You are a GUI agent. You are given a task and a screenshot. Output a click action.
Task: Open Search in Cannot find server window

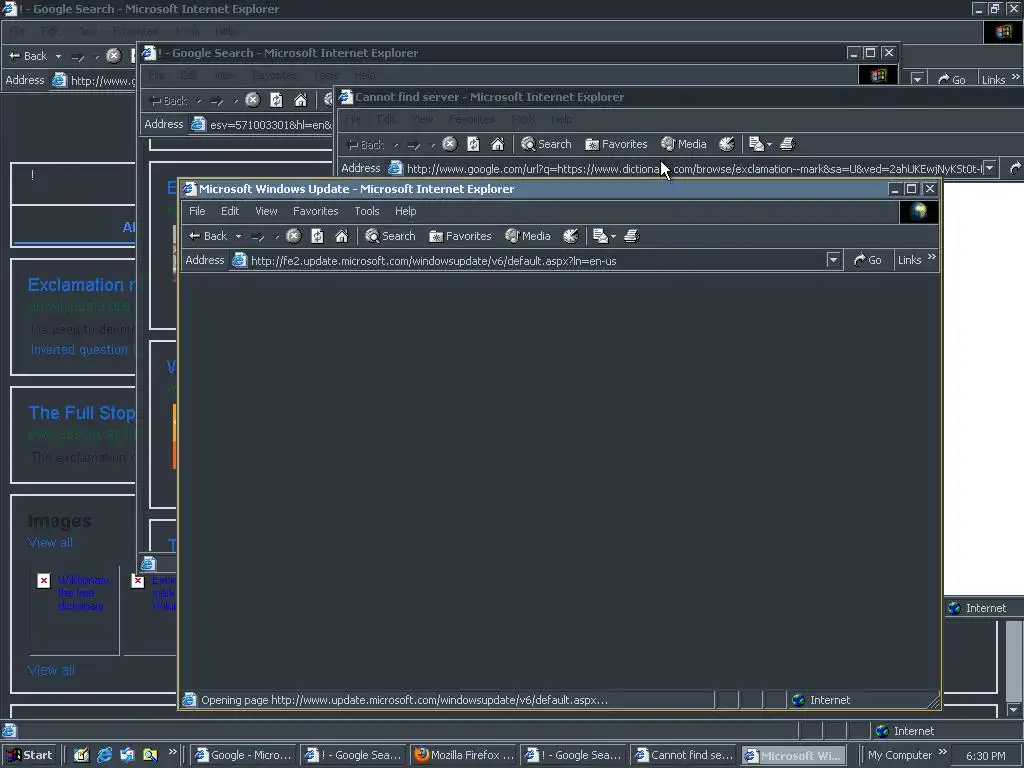546,144
